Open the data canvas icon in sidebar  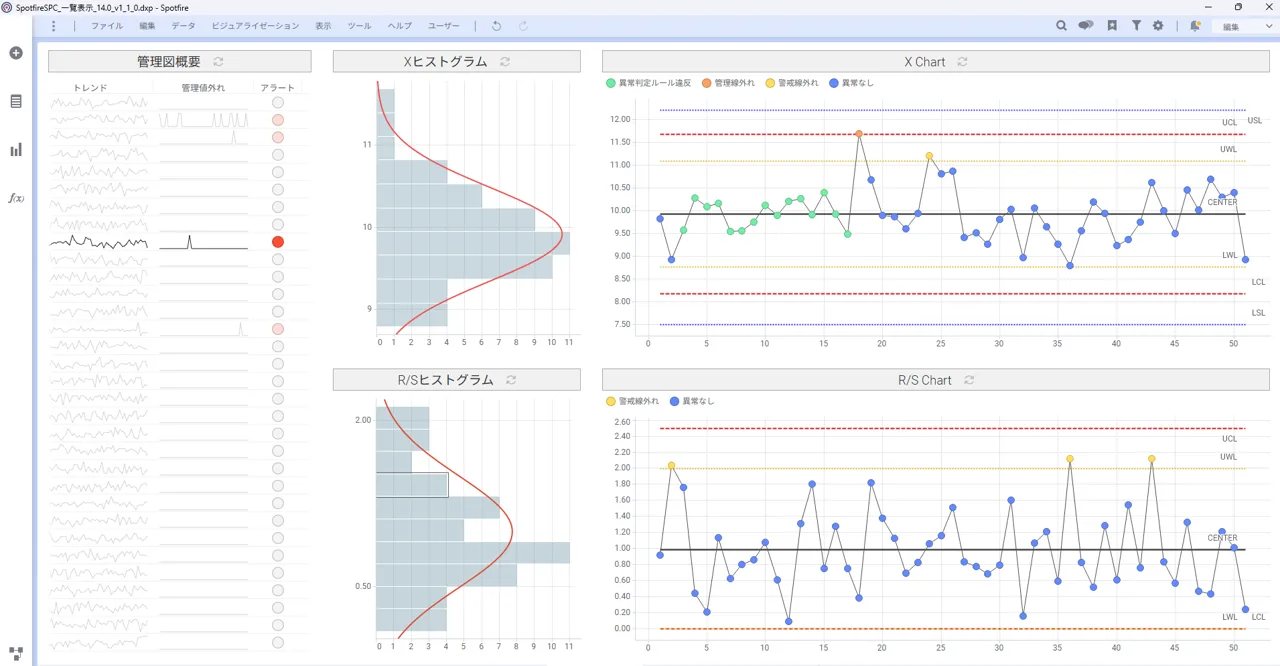pos(16,653)
